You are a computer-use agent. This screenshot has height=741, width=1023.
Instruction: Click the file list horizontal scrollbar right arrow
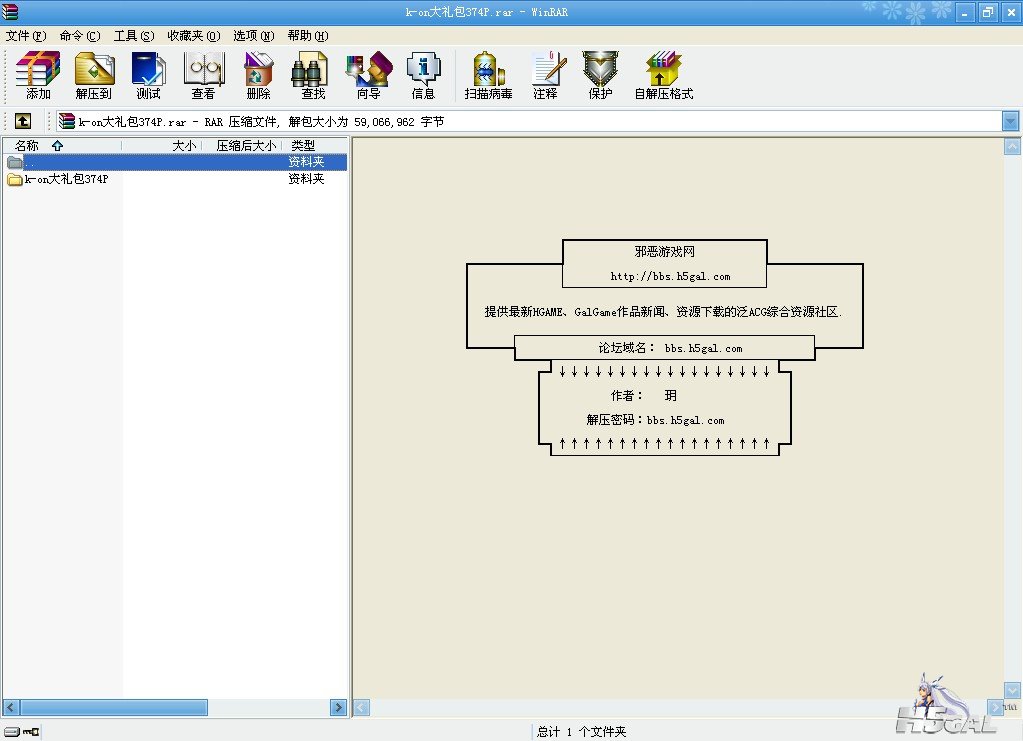[x=338, y=707]
